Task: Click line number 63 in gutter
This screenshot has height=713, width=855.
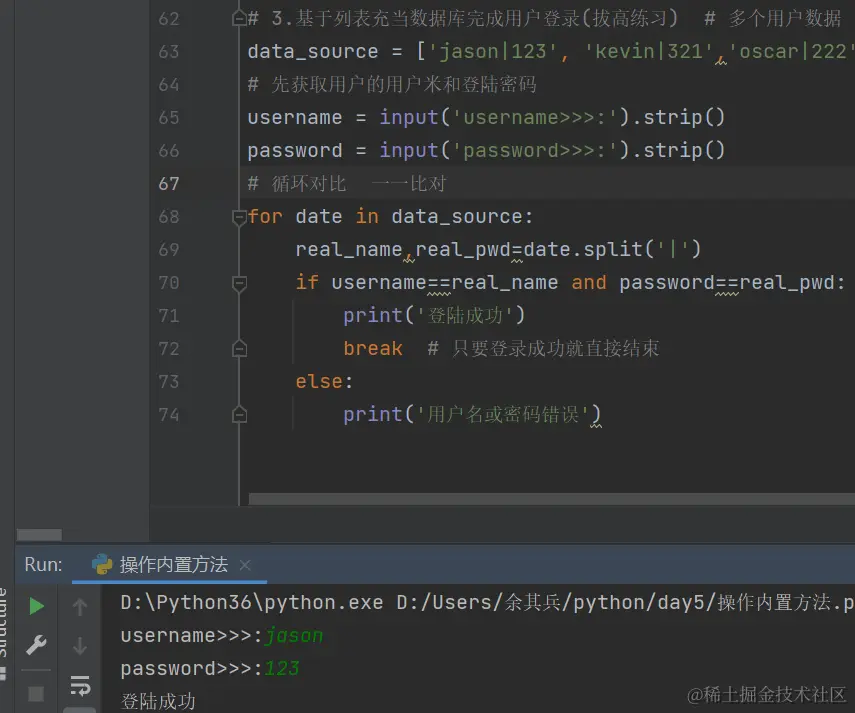Action: [x=168, y=52]
